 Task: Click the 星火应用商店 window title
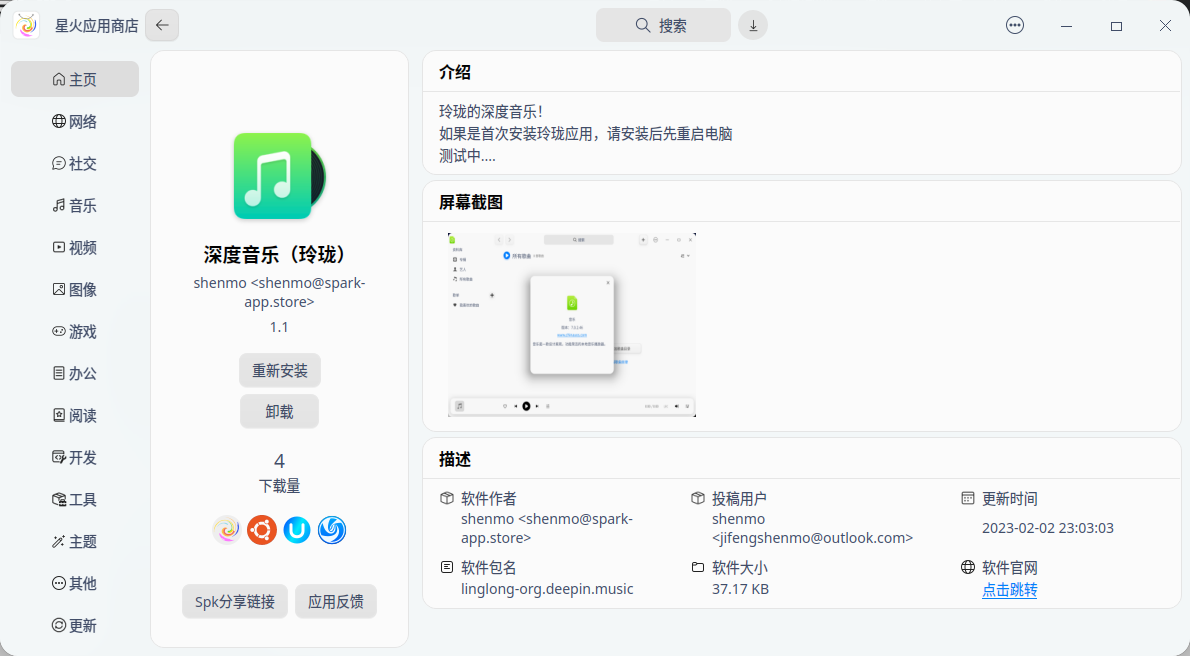pos(96,26)
